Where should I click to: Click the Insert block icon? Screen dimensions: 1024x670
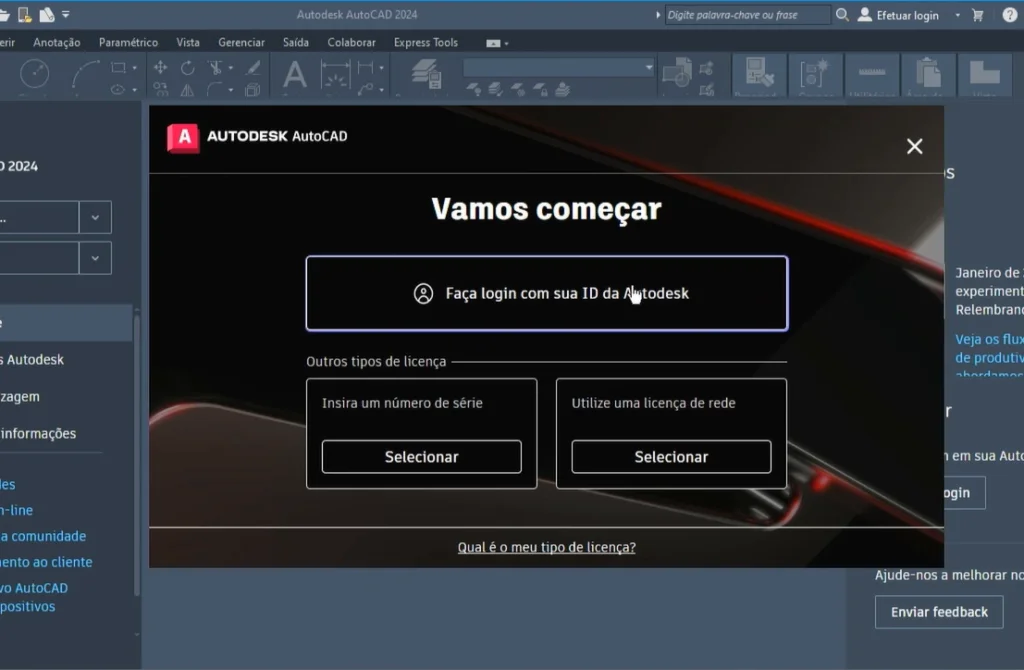(677, 72)
